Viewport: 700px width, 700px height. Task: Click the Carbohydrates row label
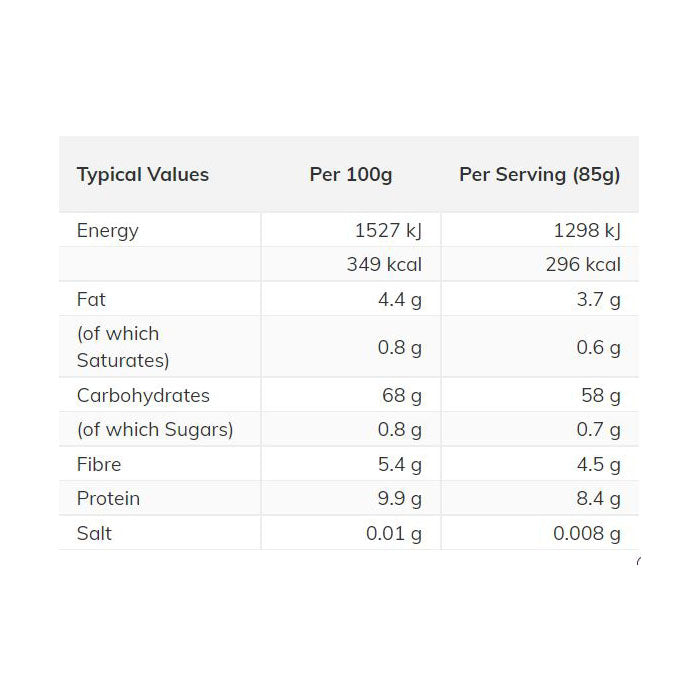point(143,396)
